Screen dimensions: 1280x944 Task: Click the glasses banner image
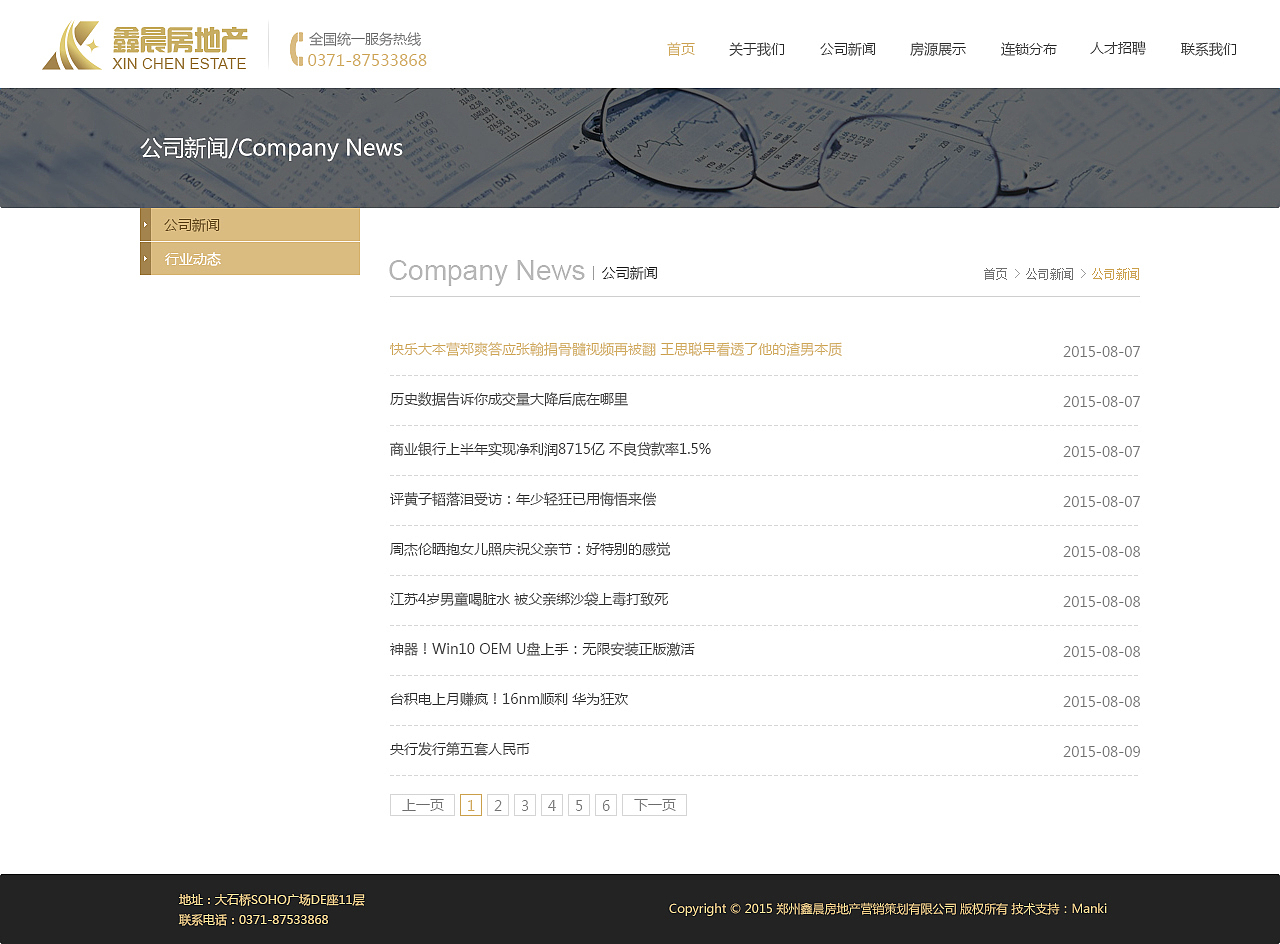point(640,148)
